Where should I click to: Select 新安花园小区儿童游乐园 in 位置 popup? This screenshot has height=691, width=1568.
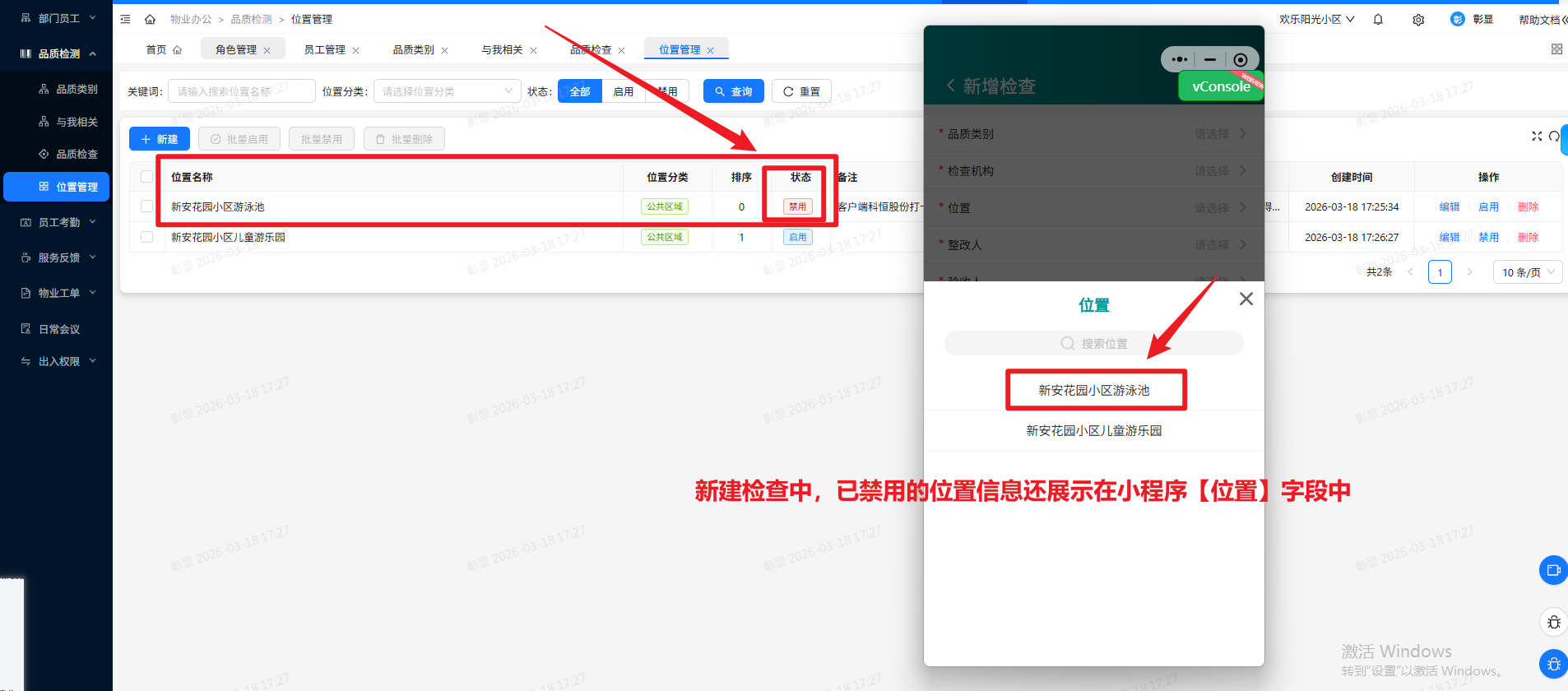coord(1094,430)
